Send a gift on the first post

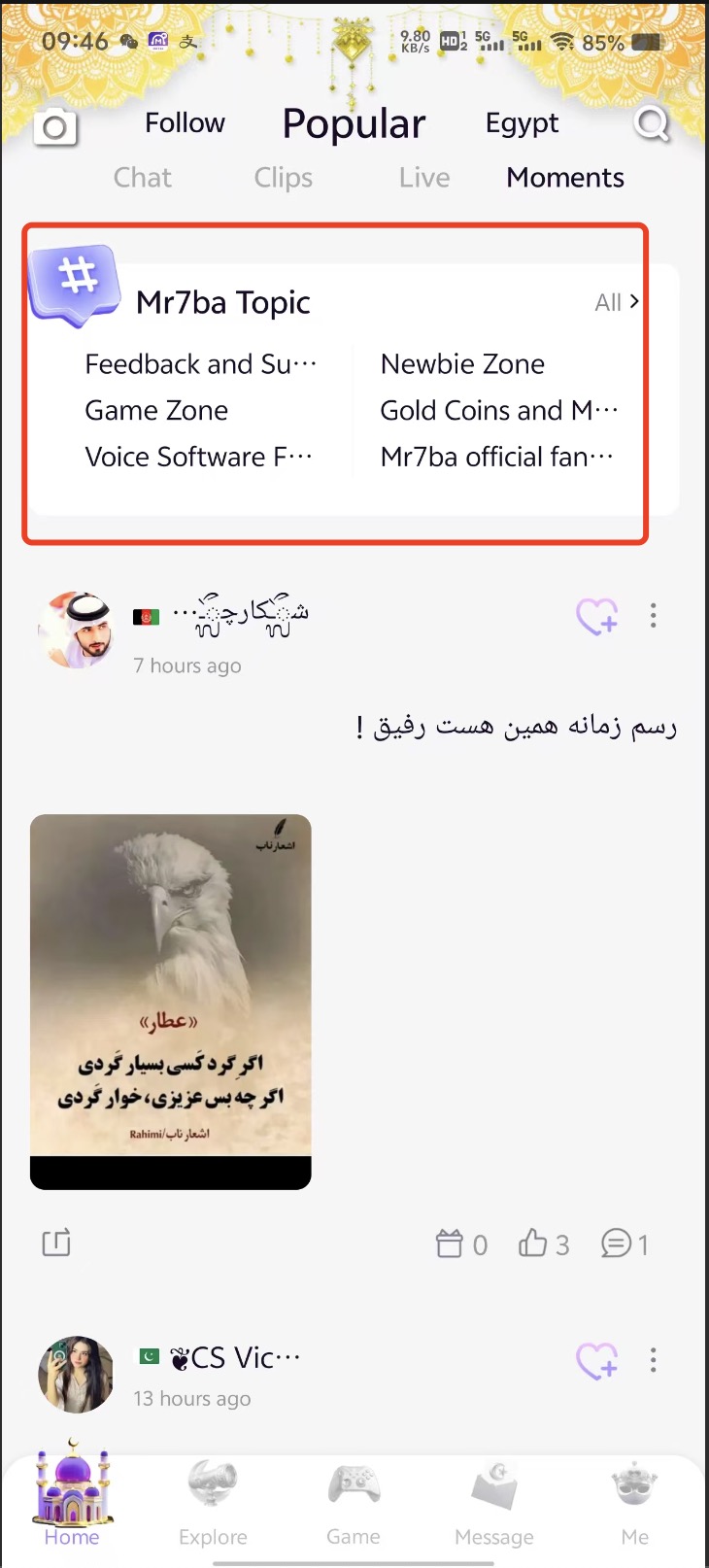point(461,1244)
